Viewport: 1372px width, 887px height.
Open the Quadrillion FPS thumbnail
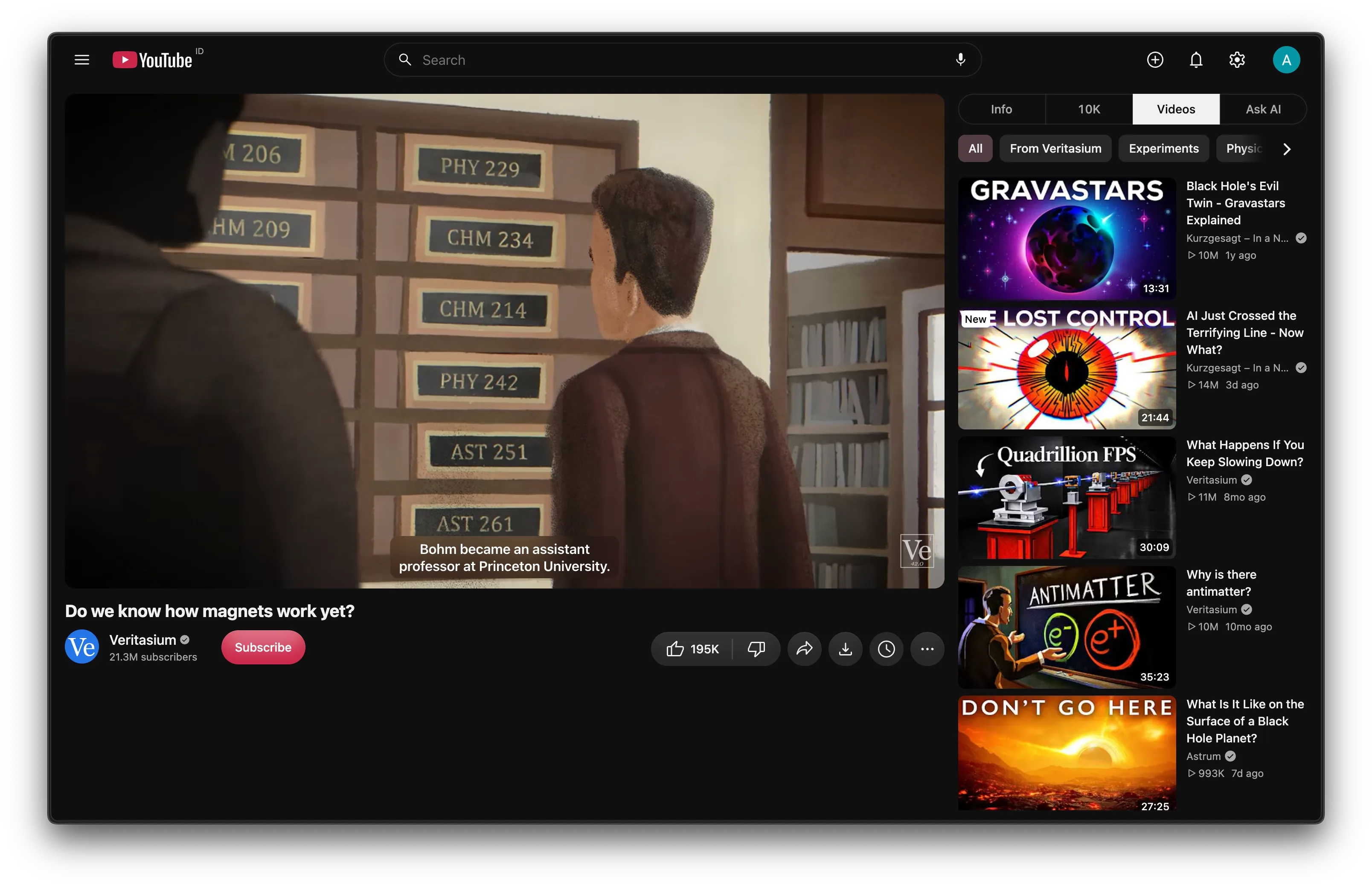[1067, 498]
